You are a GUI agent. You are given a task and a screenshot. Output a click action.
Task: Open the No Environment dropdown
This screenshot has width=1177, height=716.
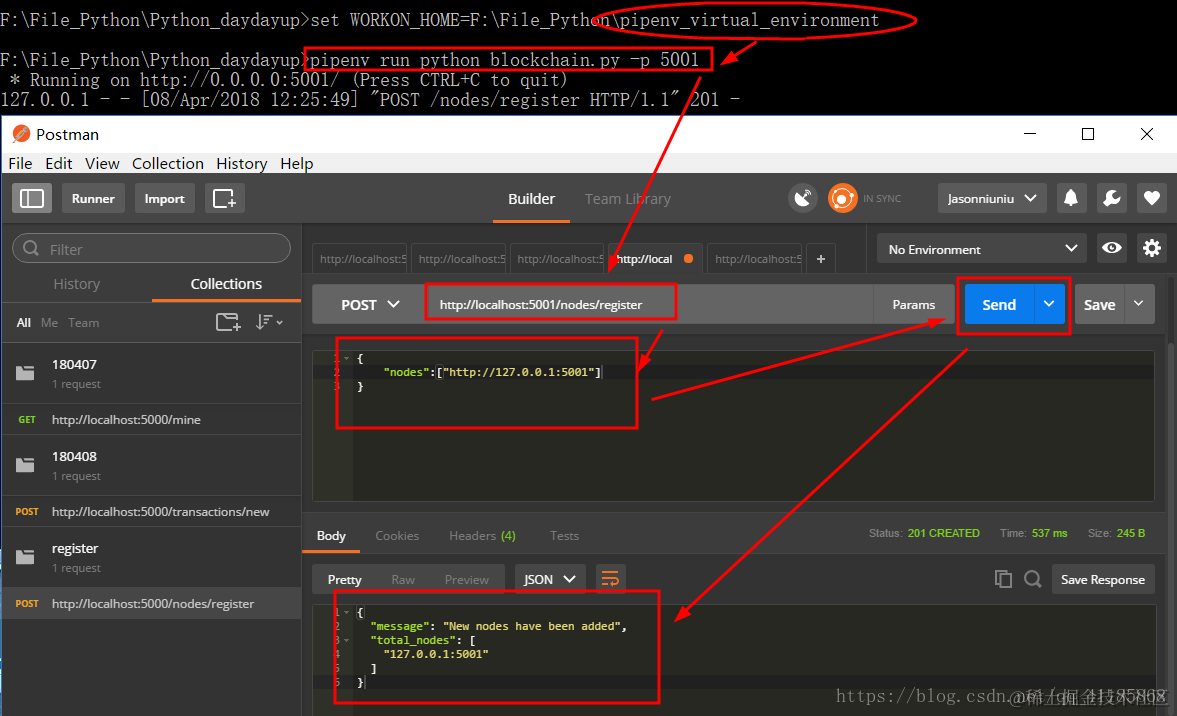[982, 248]
